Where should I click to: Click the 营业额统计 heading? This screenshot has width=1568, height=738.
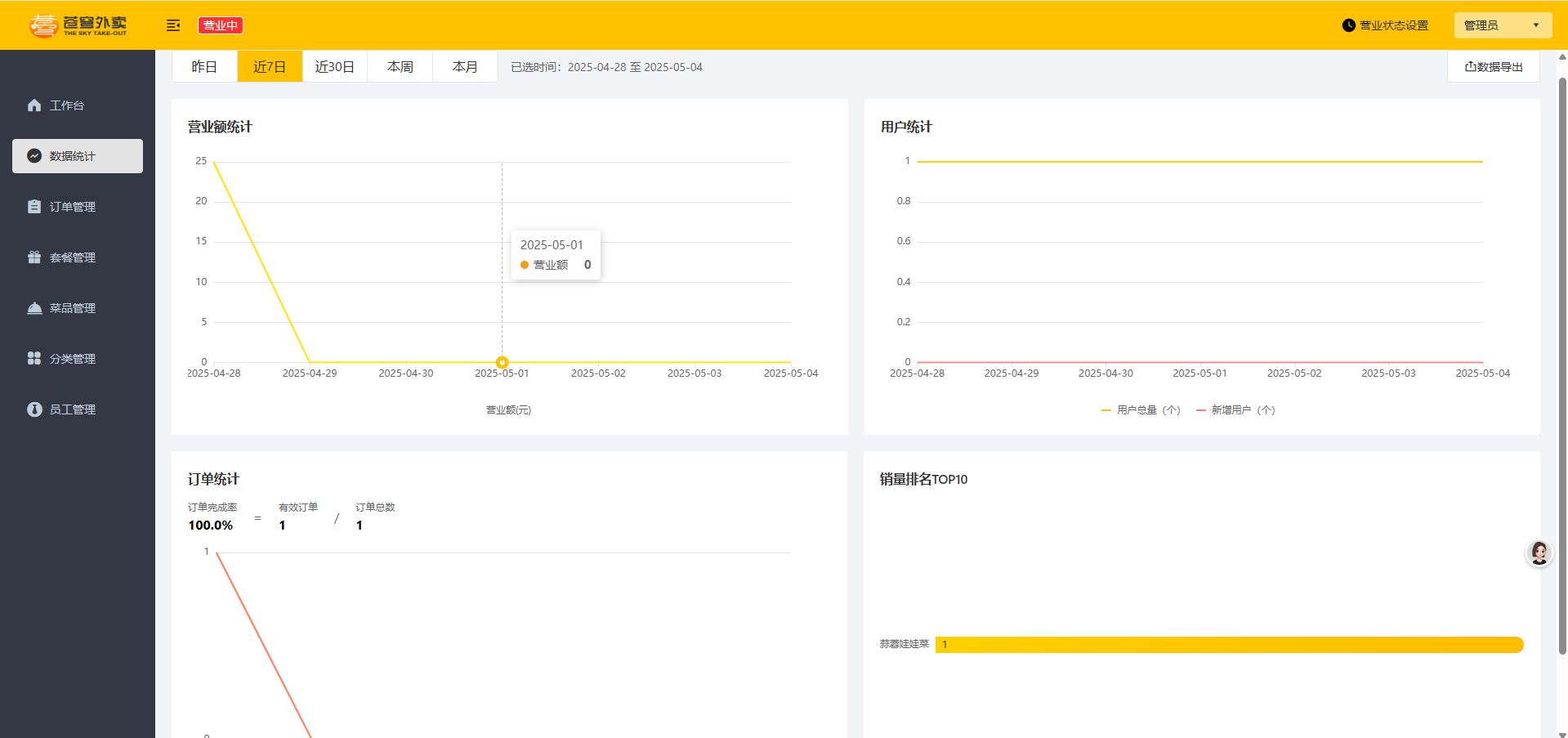tap(220, 127)
